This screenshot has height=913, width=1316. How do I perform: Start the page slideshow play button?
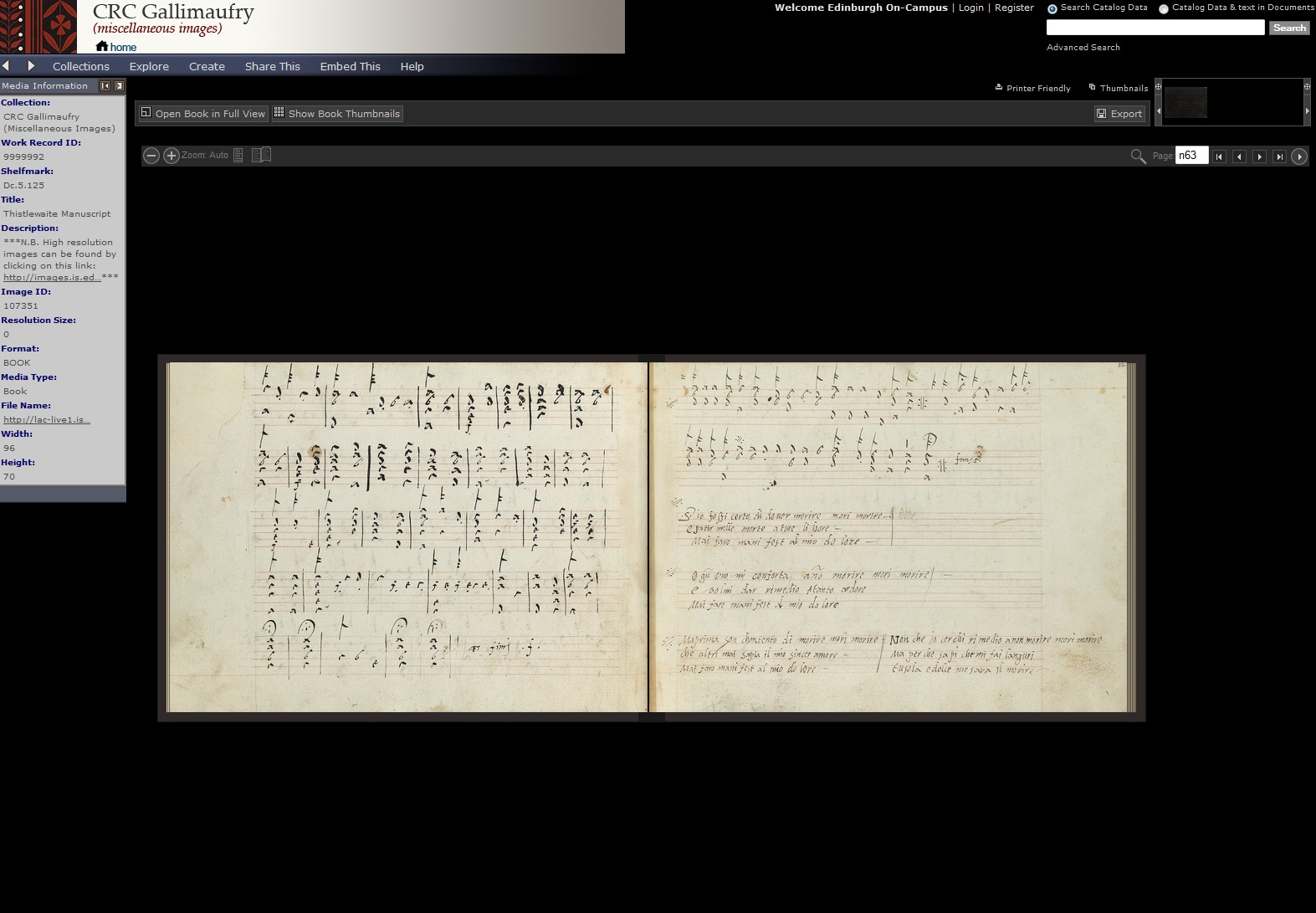(1299, 156)
